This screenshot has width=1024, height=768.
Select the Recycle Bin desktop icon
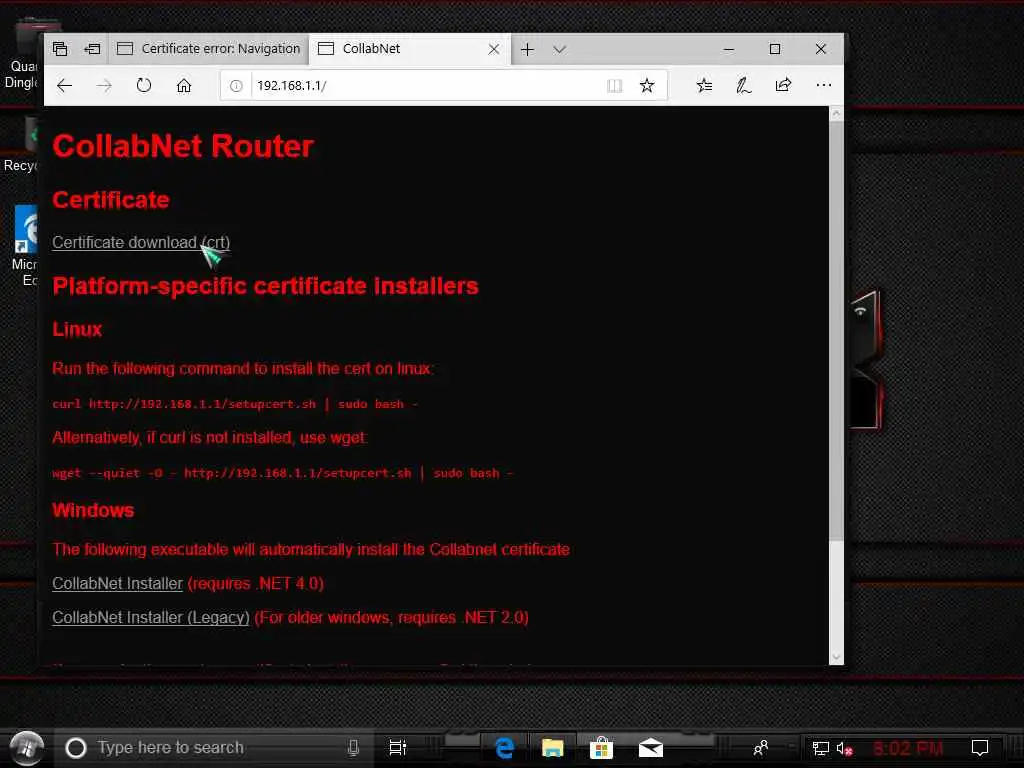(21, 145)
